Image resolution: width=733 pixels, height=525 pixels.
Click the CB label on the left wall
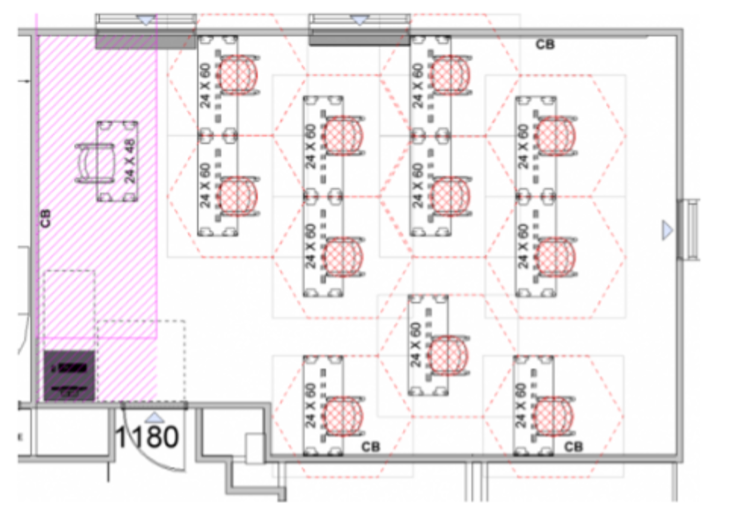[46, 218]
